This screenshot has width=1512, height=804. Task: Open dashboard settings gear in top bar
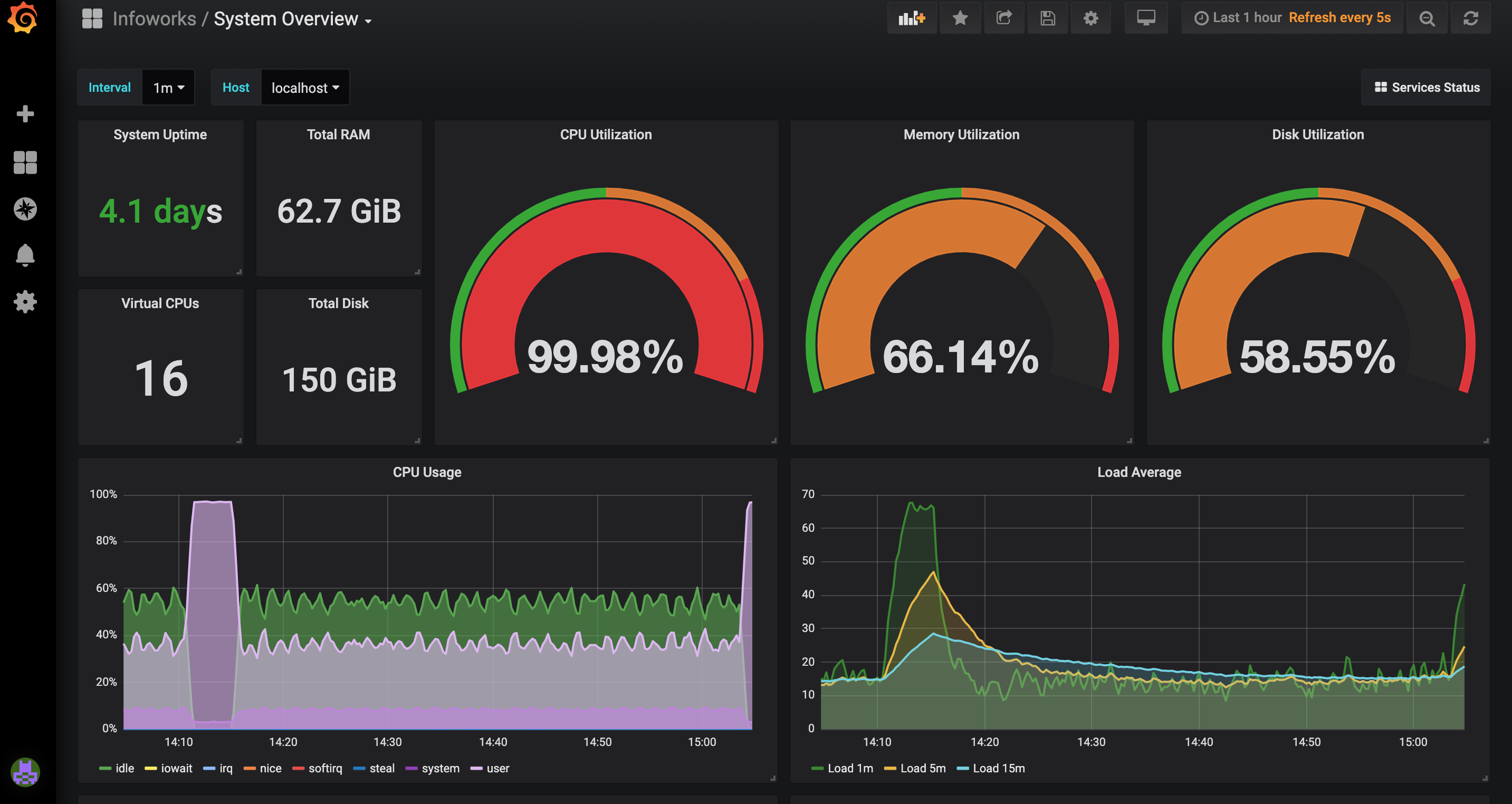(1090, 18)
